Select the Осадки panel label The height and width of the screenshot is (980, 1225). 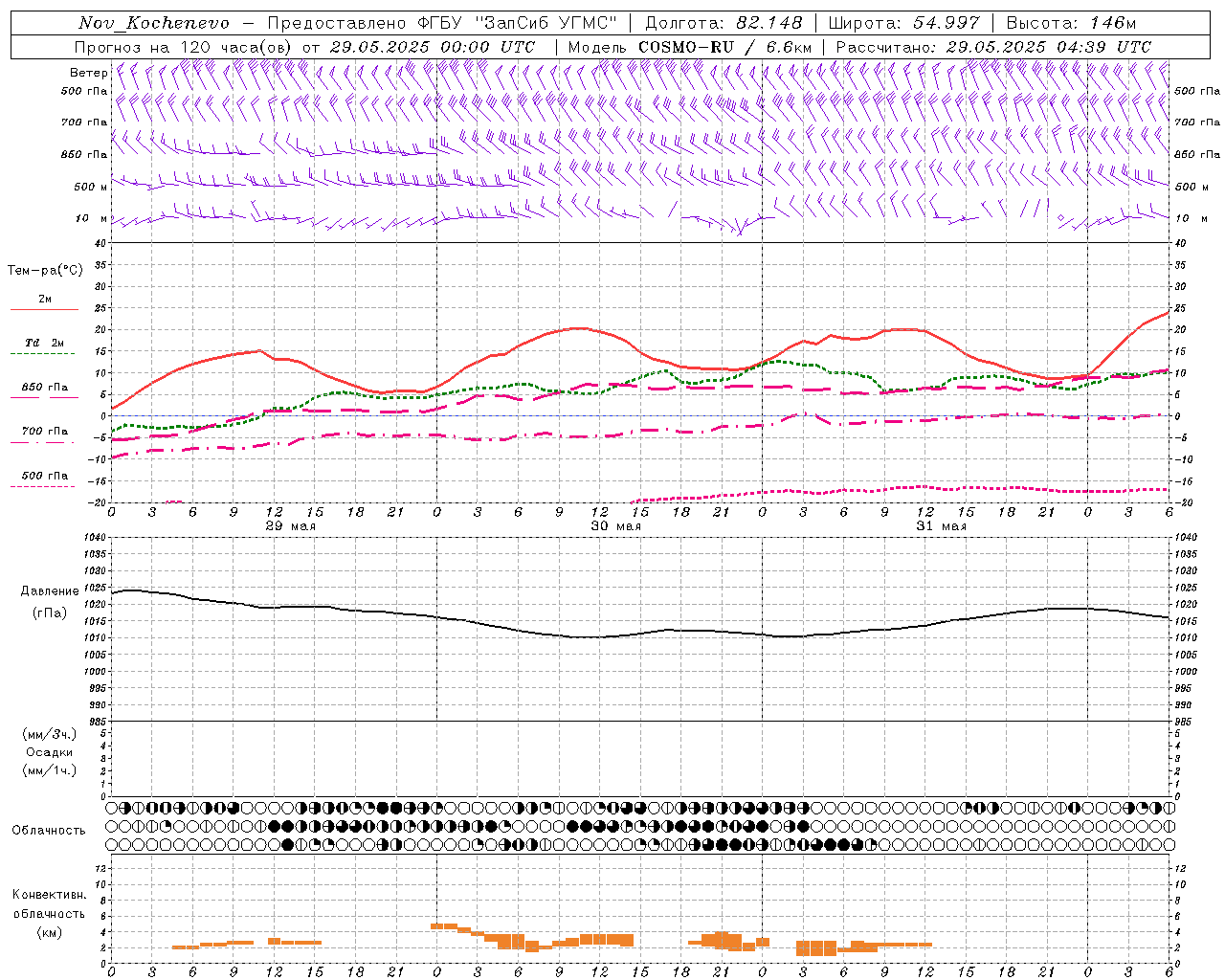[50, 752]
